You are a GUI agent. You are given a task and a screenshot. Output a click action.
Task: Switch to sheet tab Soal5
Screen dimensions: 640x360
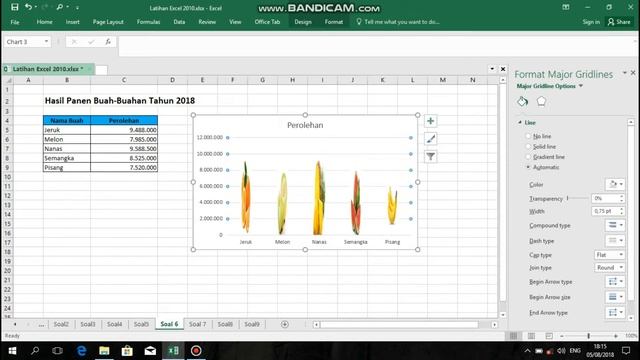[141, 324]
